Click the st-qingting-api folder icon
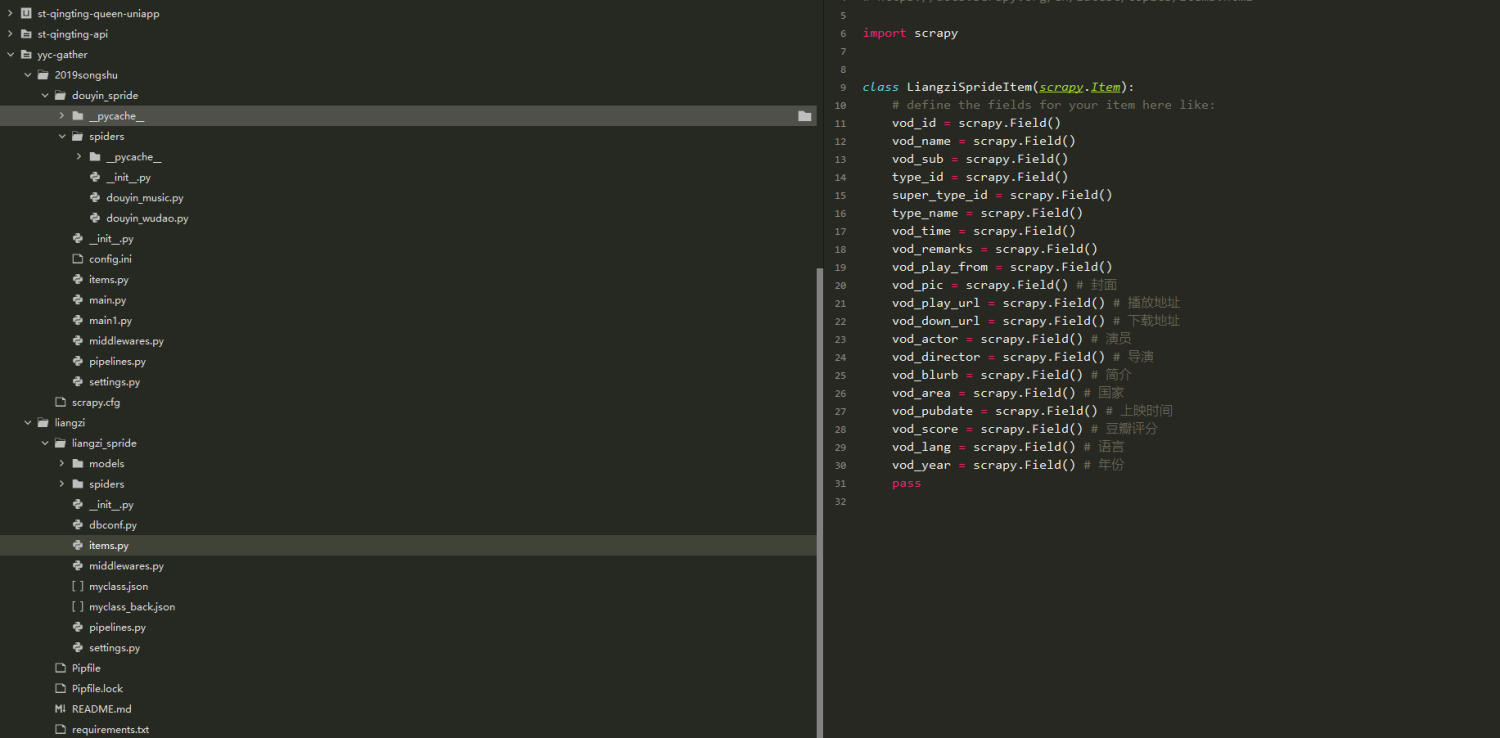Screen dimensions: 1500x738 pos(26,34)
